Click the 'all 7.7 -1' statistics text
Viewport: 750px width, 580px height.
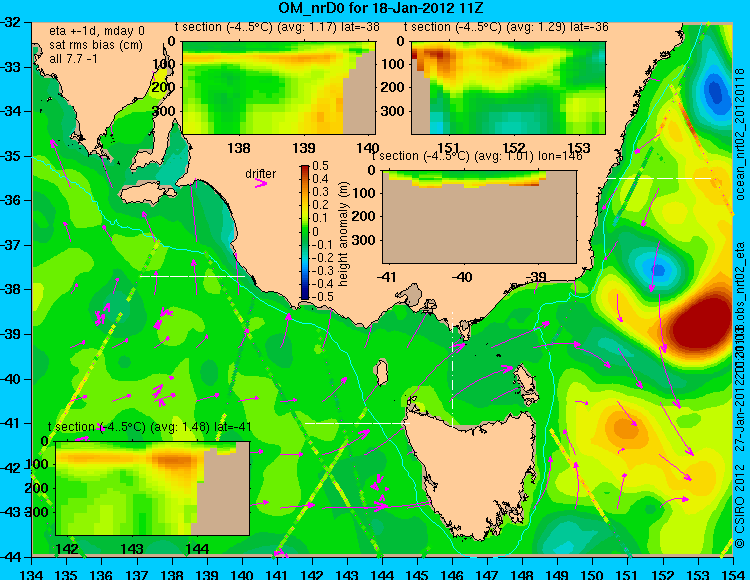tap(73, 58)
